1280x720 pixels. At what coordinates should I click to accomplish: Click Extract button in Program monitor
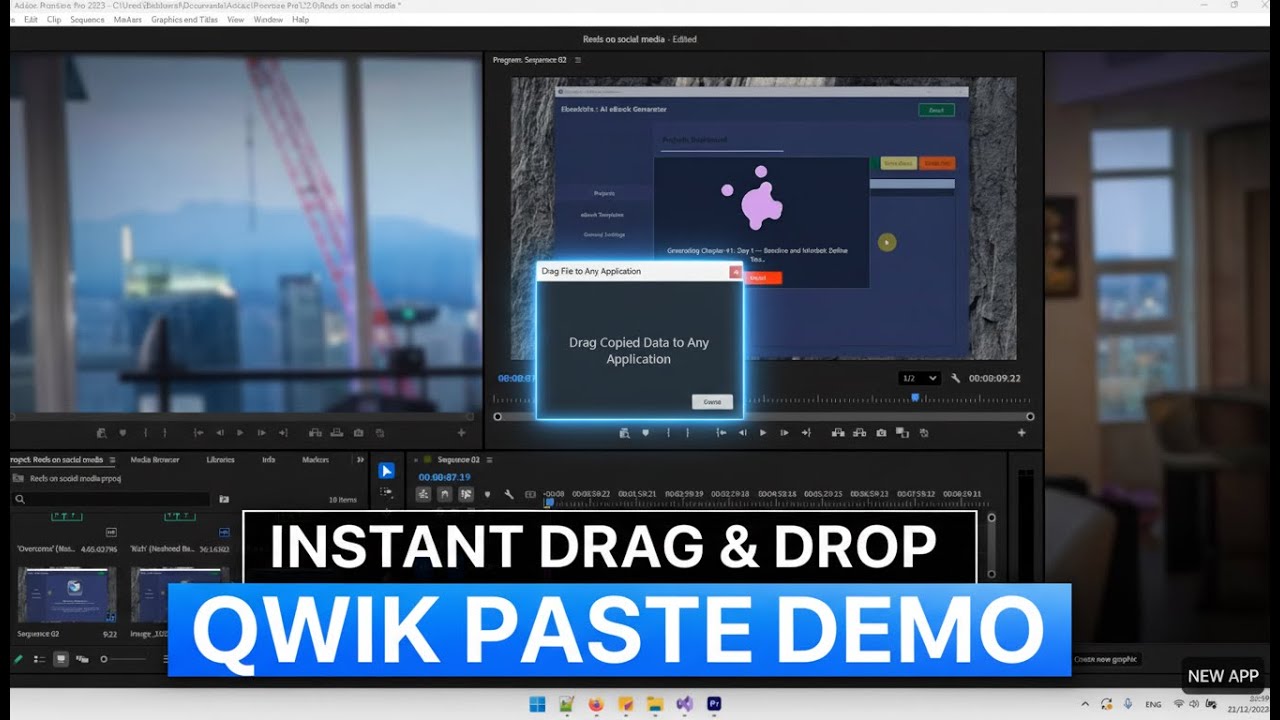click(x=859, y=433)
